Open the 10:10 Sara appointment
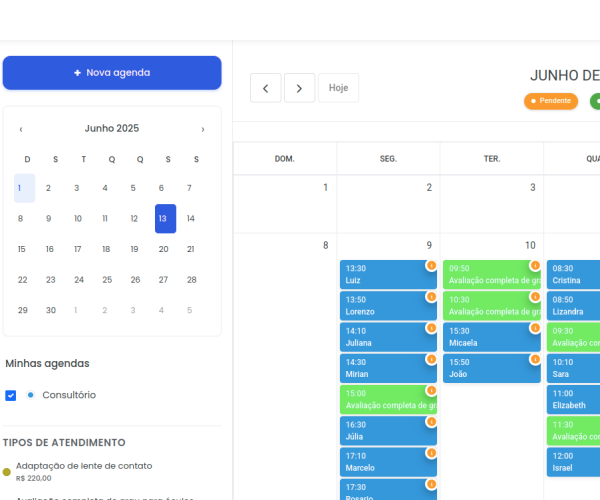 point(573,368)
